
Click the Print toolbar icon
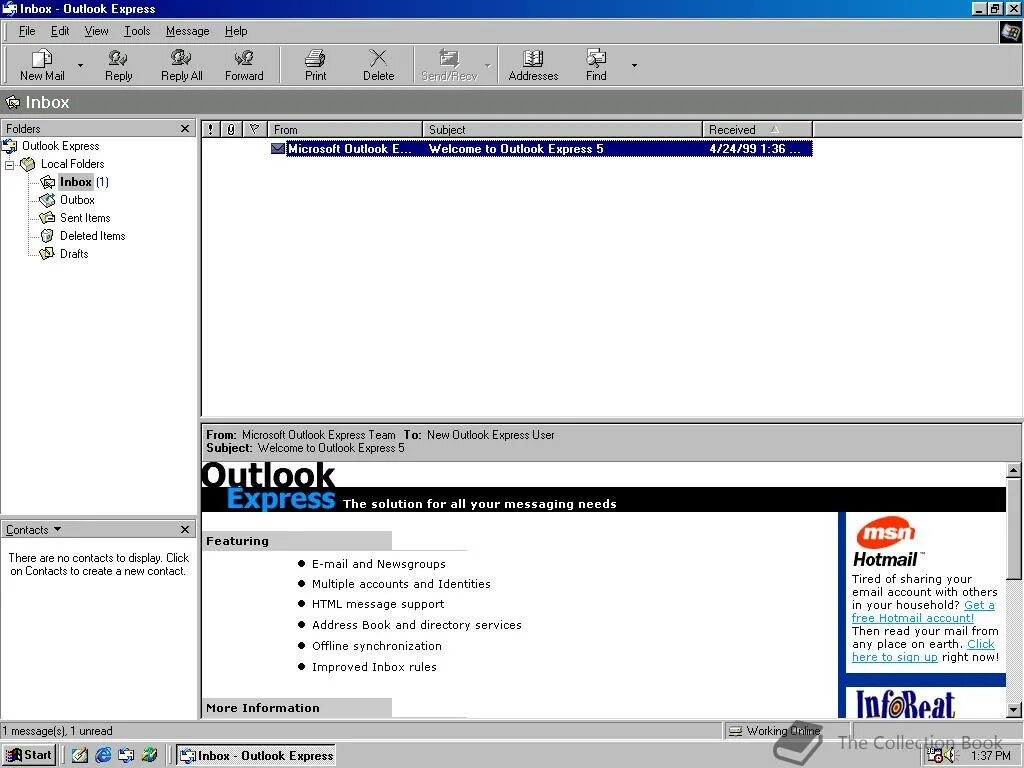tap(315, 65)
